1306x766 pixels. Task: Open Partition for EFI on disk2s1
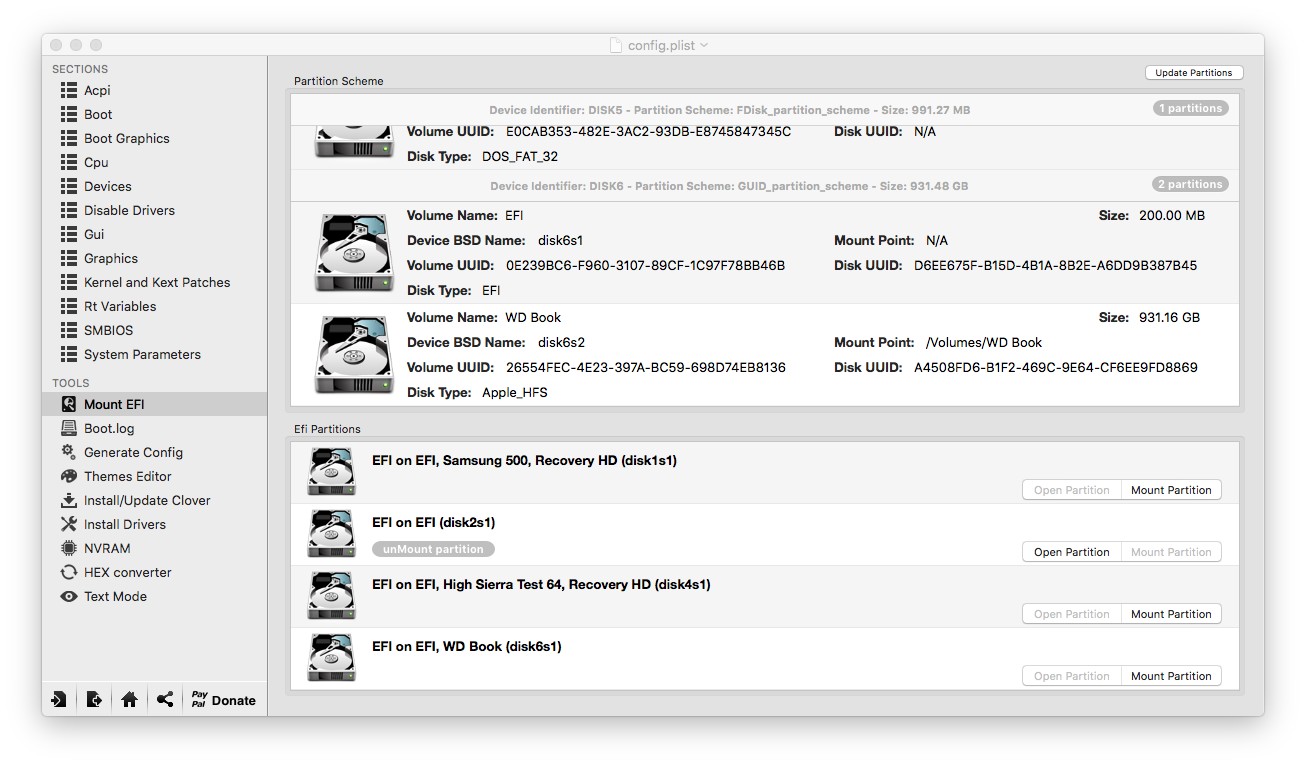[x=1072, y=552]
